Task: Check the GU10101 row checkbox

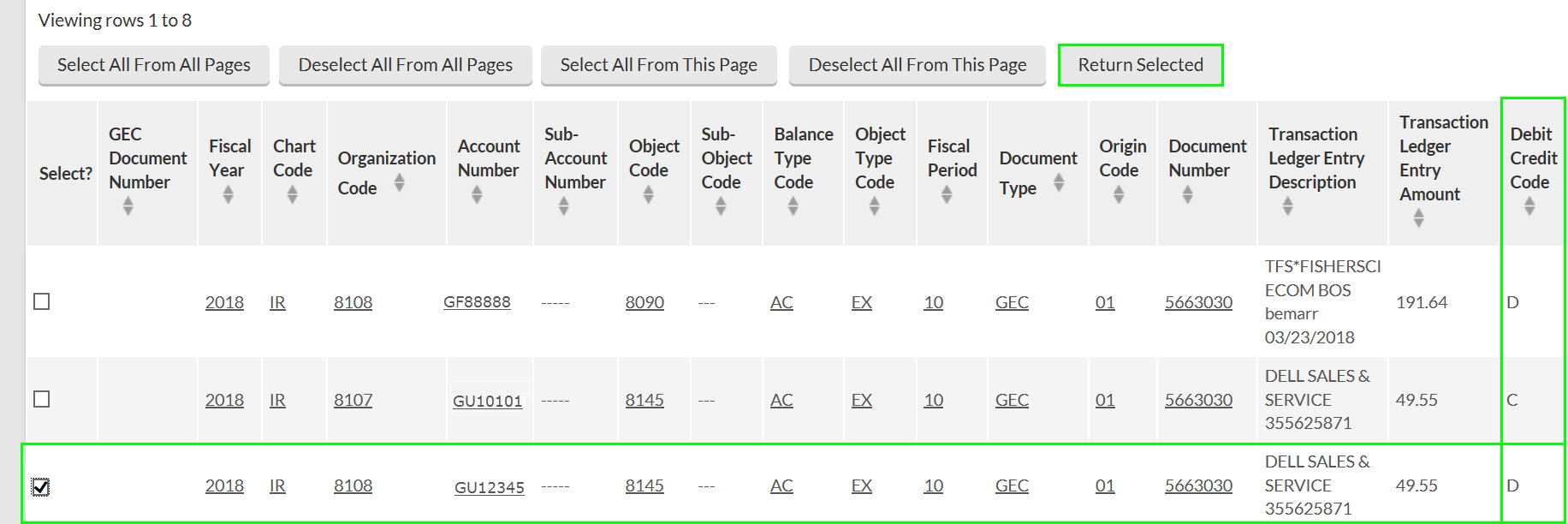Action: pos(41,399)
